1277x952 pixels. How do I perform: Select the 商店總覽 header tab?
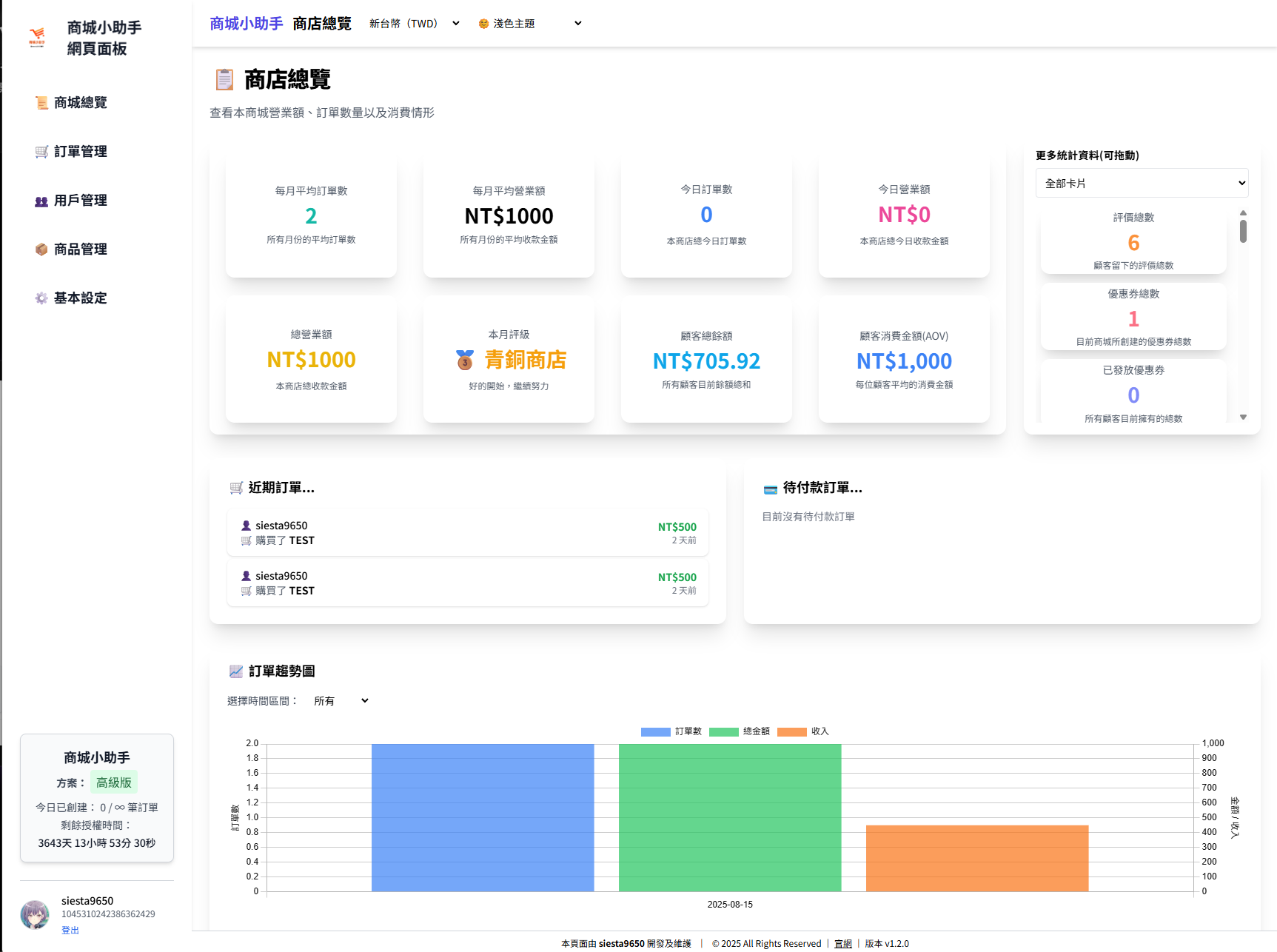321,23
